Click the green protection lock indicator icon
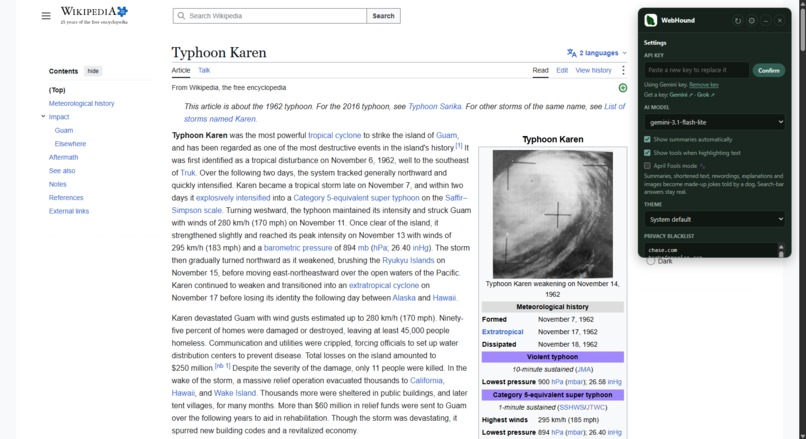The image size is (806, 439). coord(622,88)
